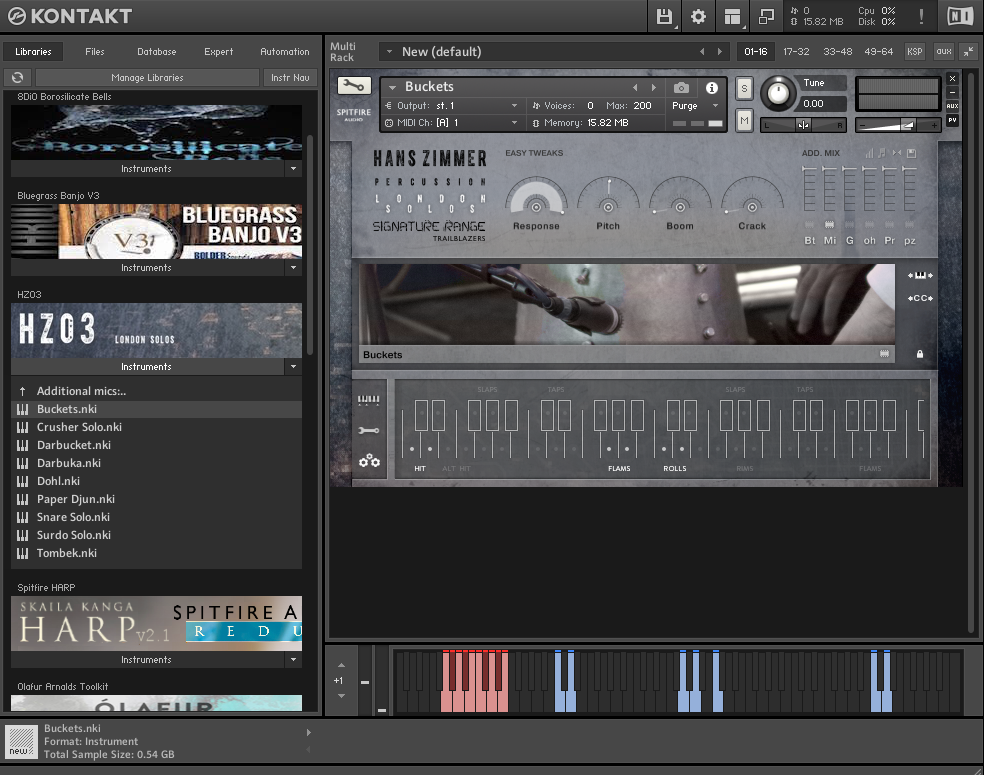Solo the Buckets instrument
This screenshot has height=775, width=984.
pos(744,88)
